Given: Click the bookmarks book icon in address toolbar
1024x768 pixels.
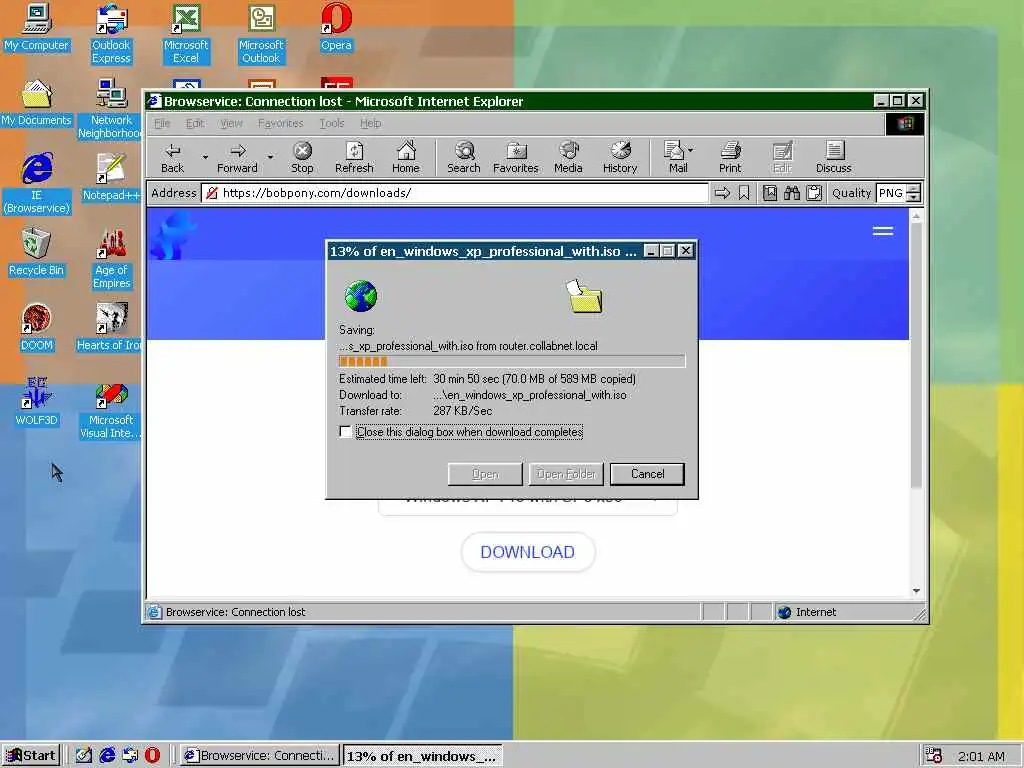Looking at the screenshot, I should (x=770, y=193).
